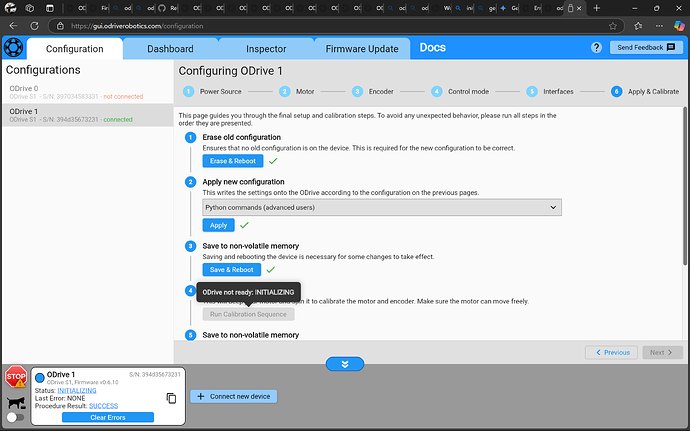
Task: Click the Erase & Reboot button
Action: [233, 161]
